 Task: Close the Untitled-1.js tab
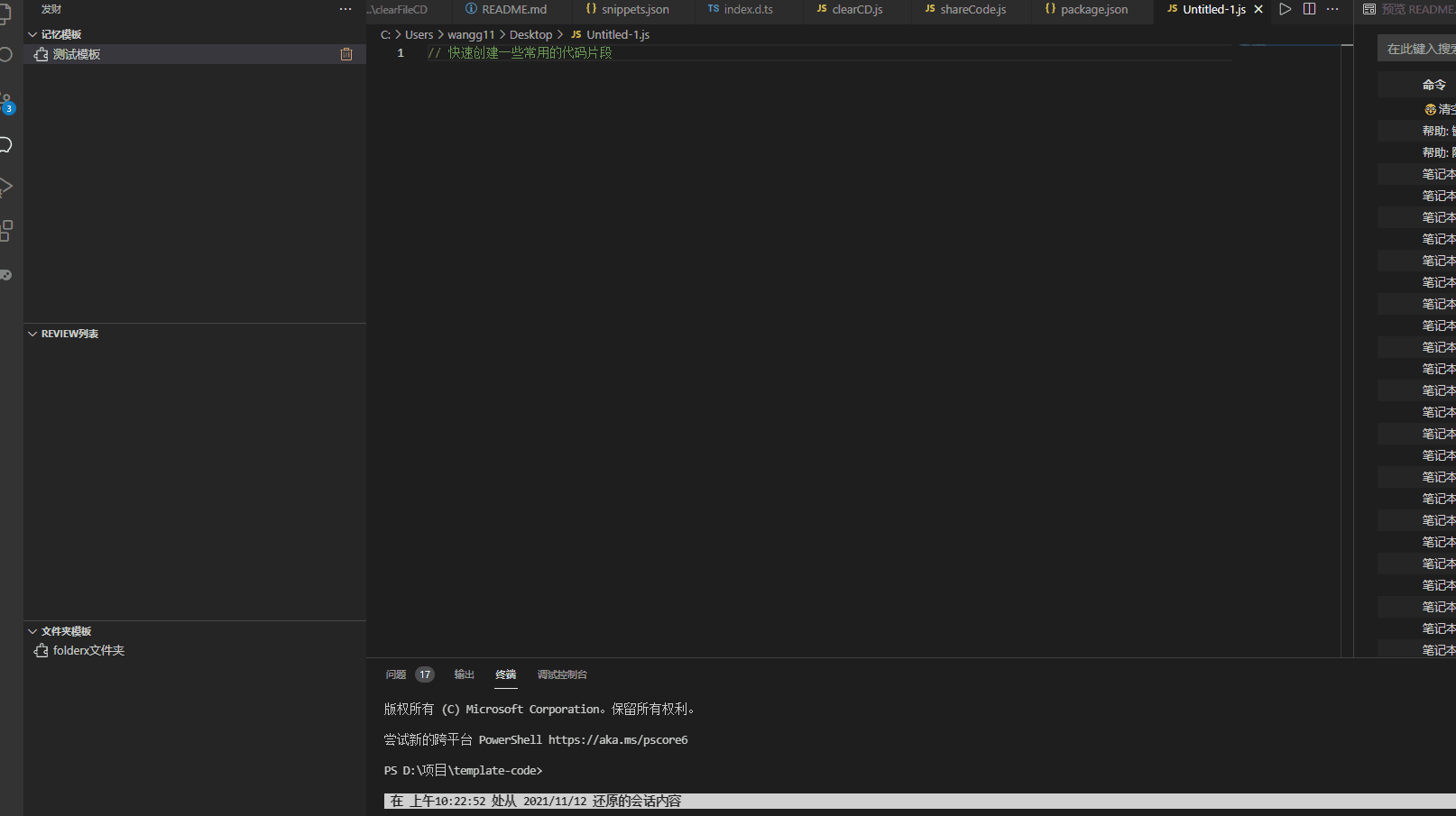click(1258, 9)
